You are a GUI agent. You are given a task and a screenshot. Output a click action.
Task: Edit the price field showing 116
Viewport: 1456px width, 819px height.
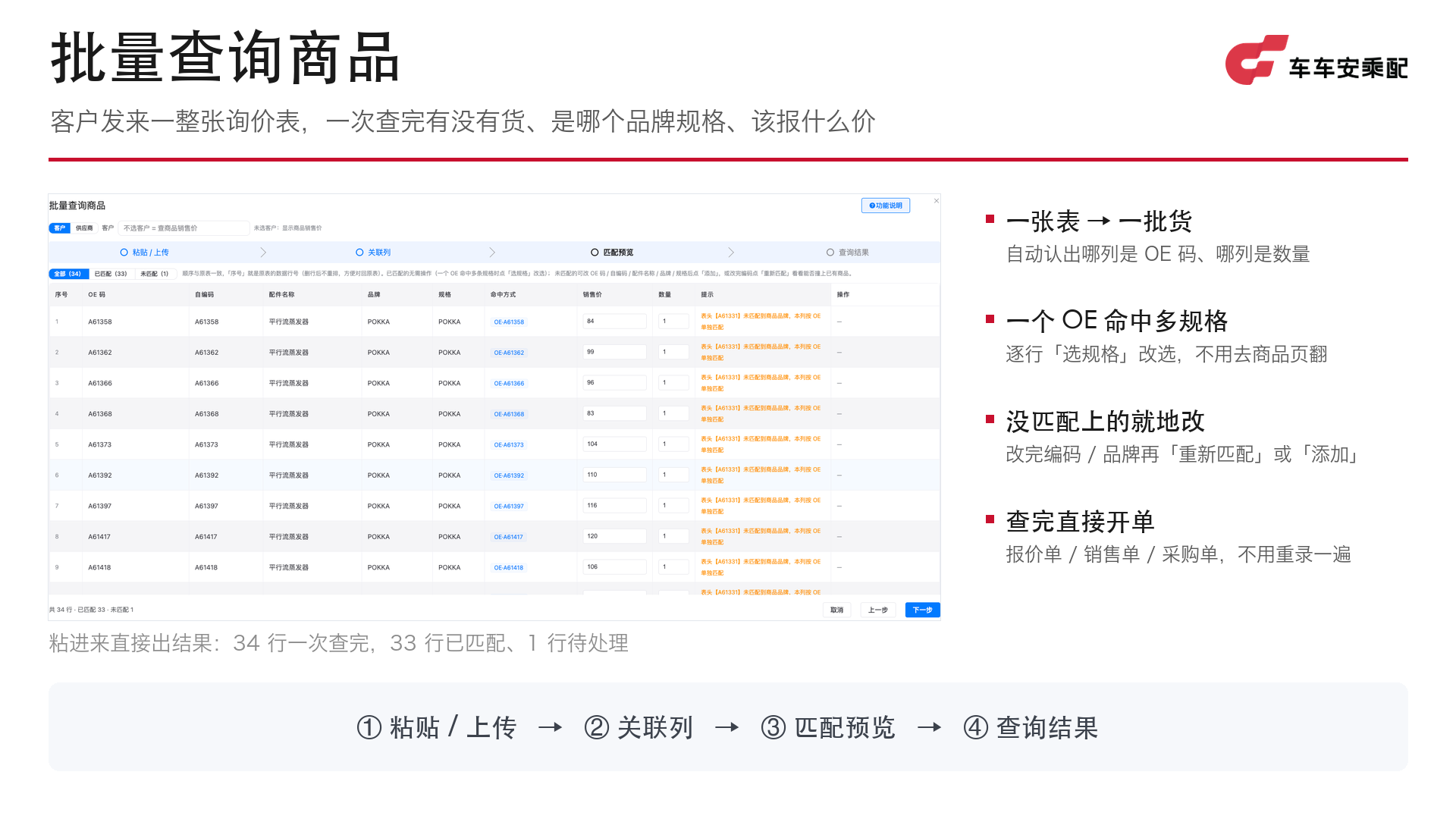pyautogui.click(x=614, y=506)
